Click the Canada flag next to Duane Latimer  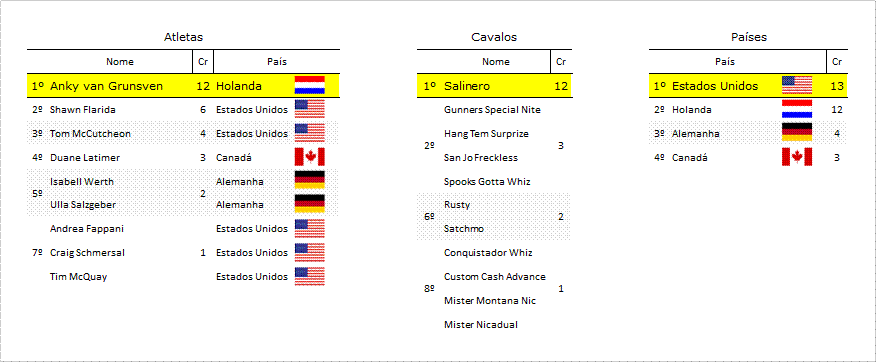click(x=310, y=157)
